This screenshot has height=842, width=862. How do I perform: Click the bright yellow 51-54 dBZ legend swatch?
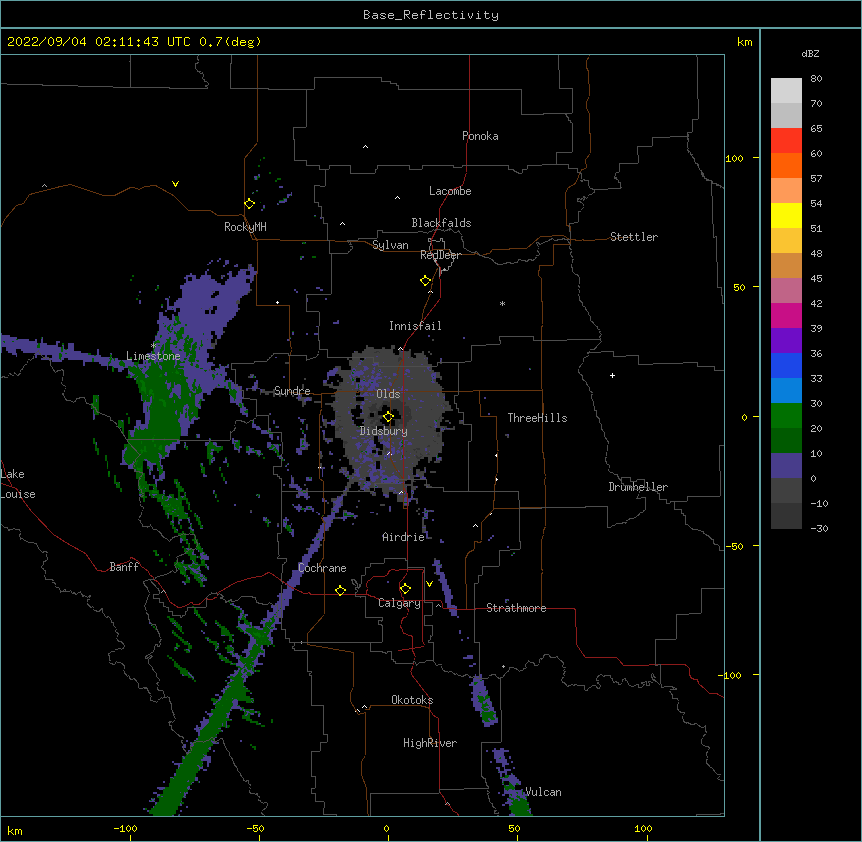pyautogui.click(x=786, y=215)
